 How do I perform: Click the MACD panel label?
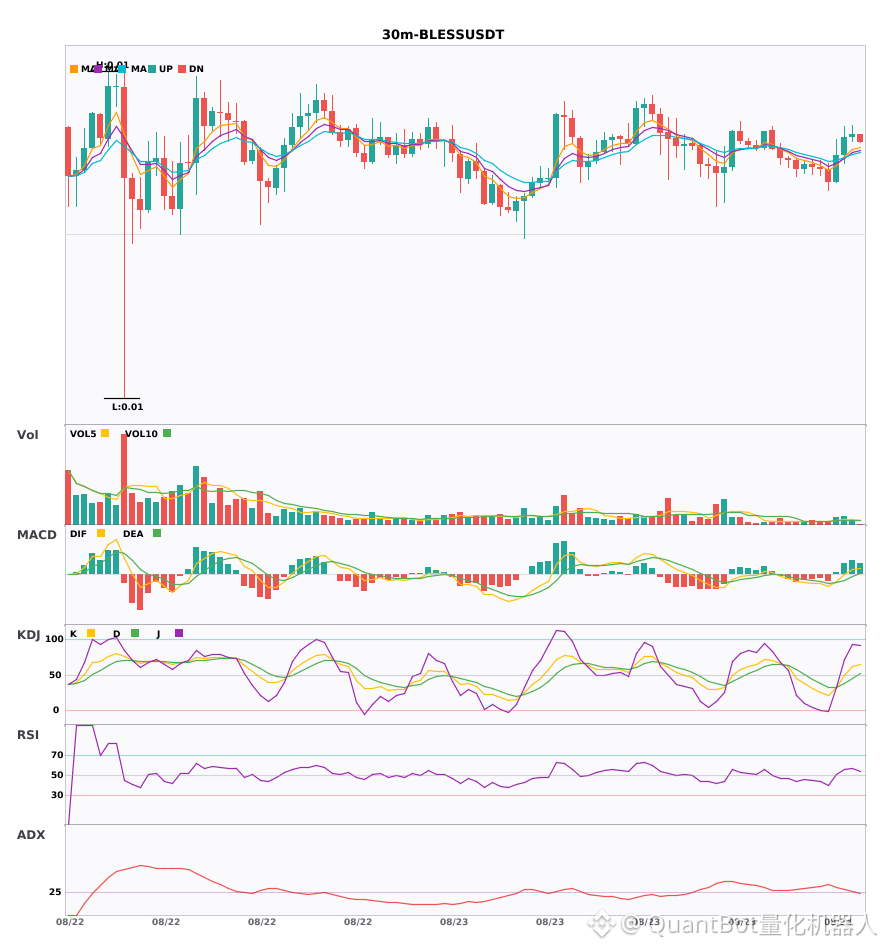pyautogui.click(x=36, y=535)
